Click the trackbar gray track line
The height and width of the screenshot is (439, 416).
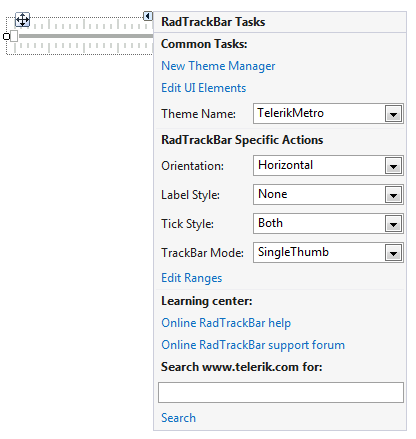tap(86, 36)
